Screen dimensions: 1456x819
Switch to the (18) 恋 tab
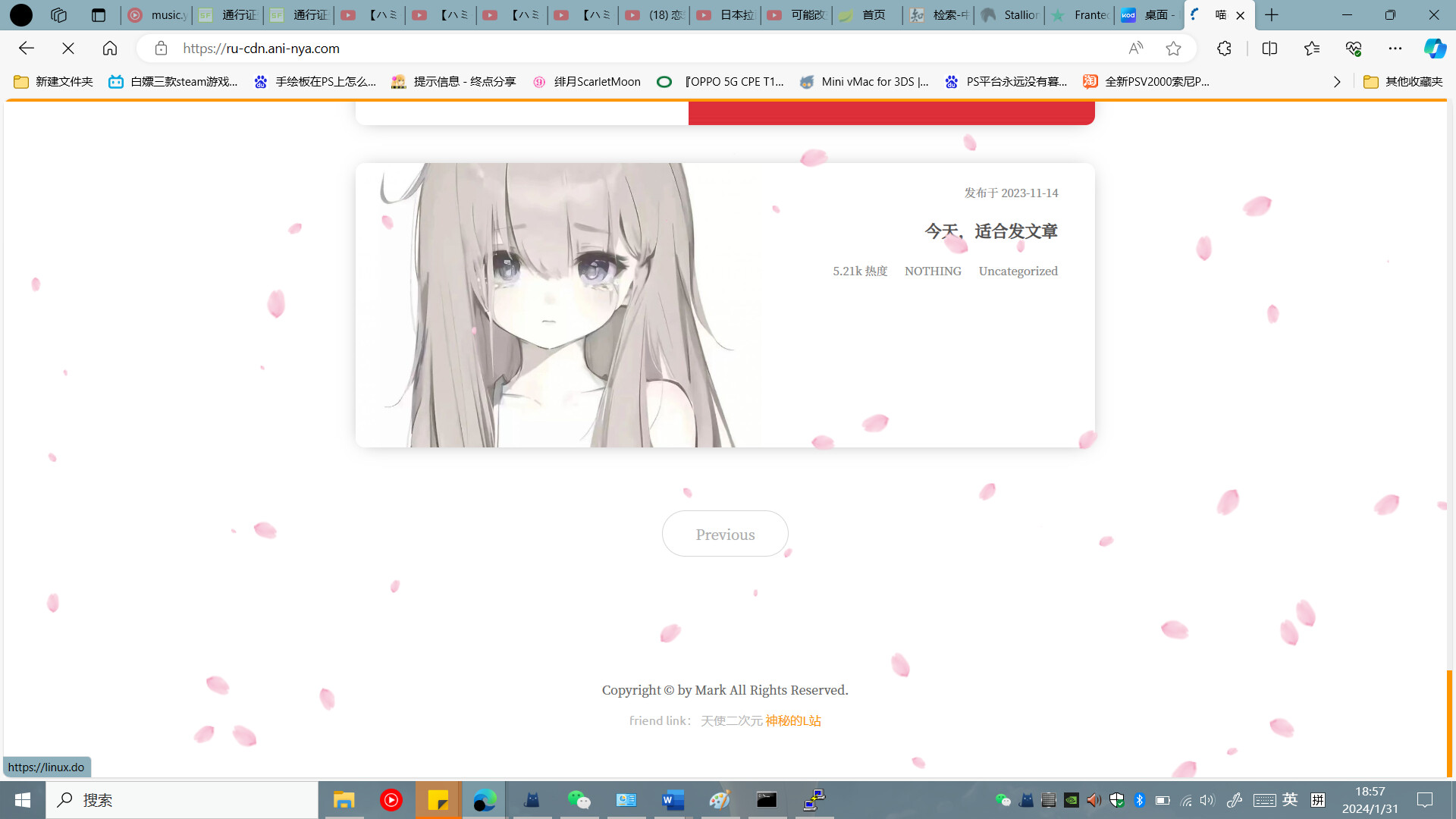pyautogui.click(x=654, y=15)
